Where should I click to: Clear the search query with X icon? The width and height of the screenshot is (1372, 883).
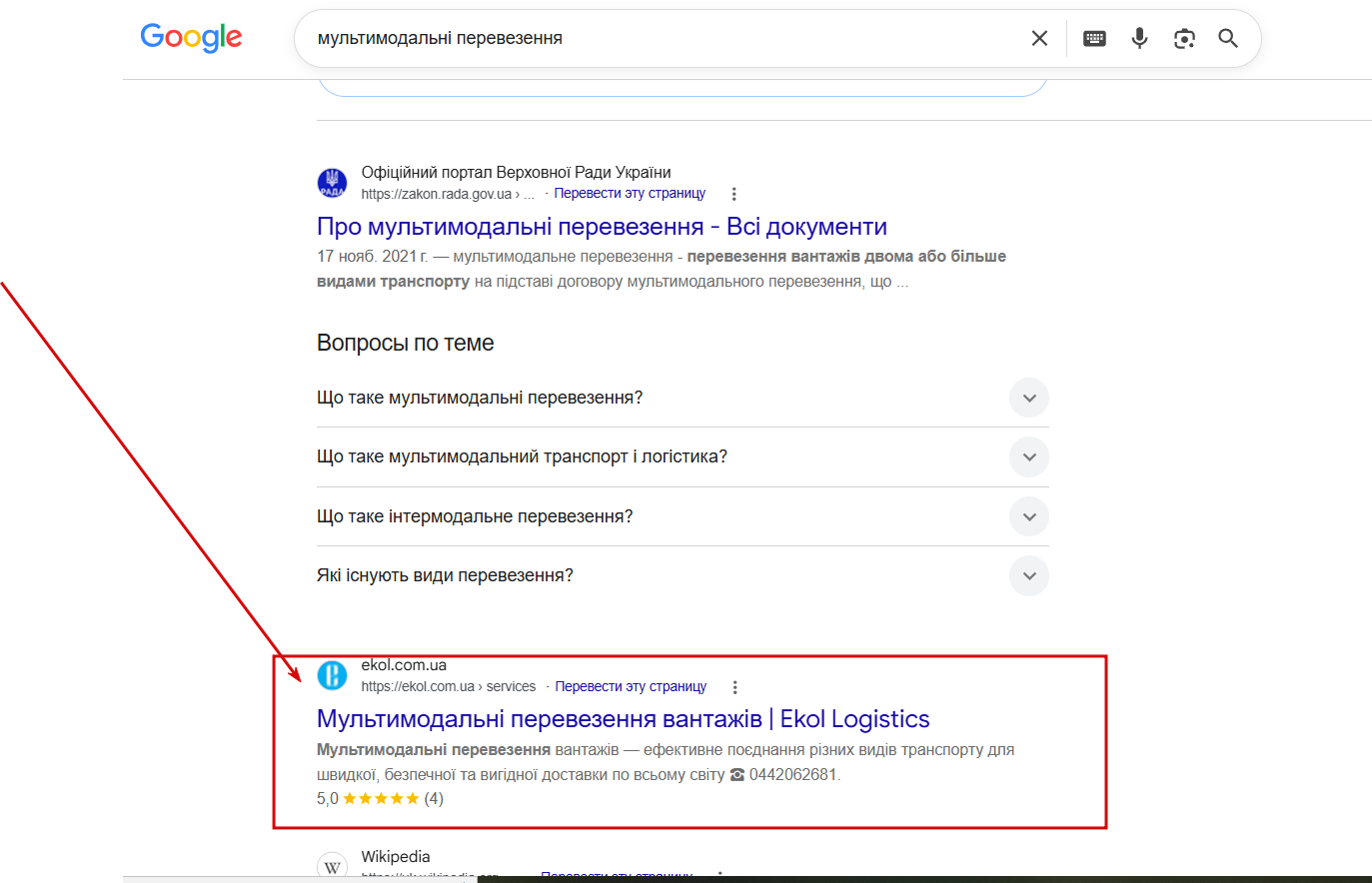pos(1039,38)
